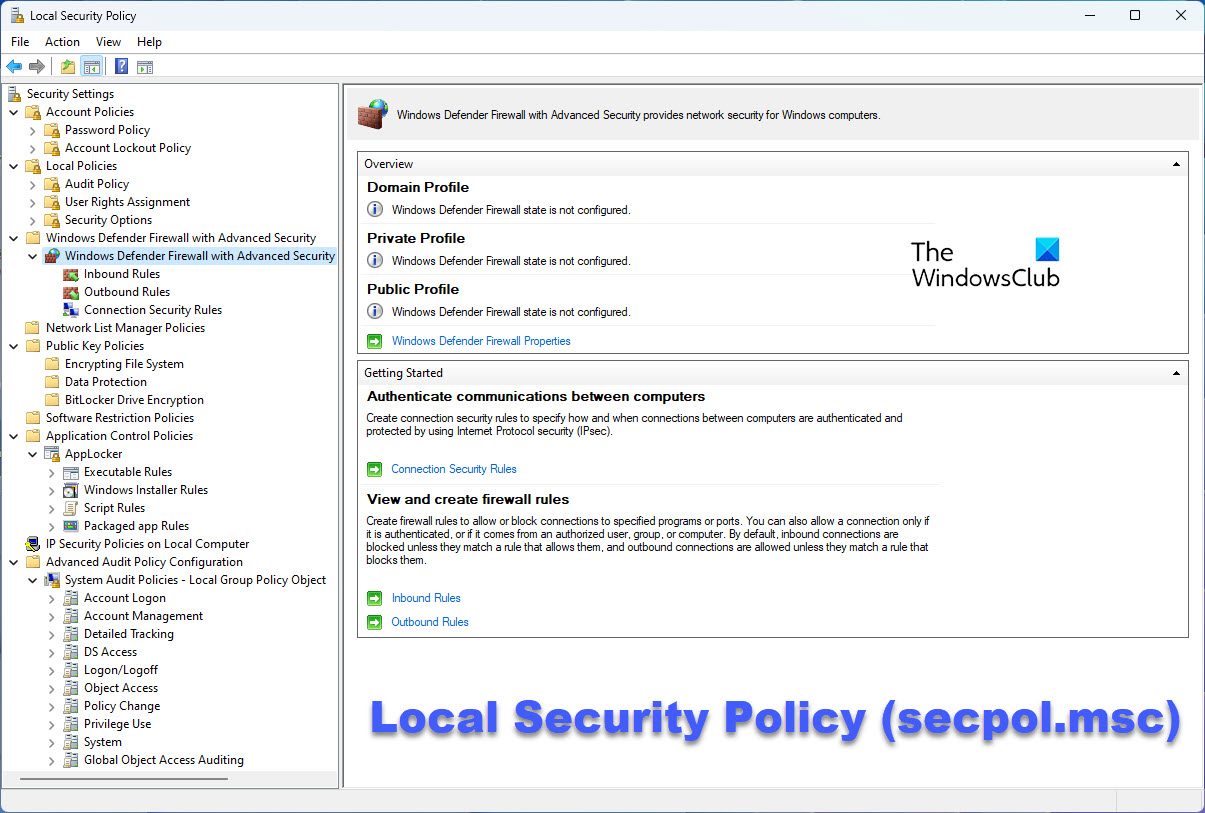The height and width of the screenshot is (813, 1205).
Task: Collapse the Overview section panel
Action: (1176, 163)
